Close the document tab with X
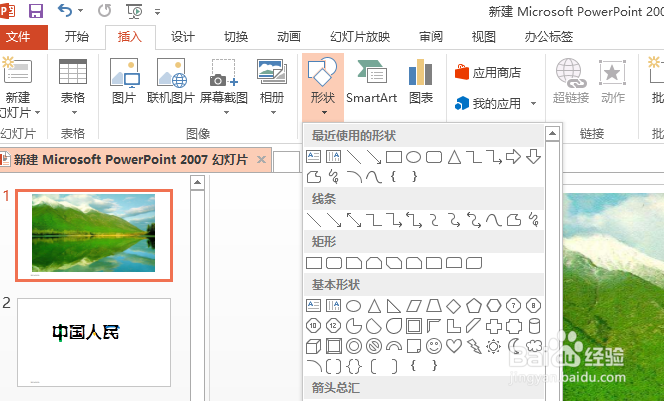Viewport: 664px width, 401px height. (261, 160)
